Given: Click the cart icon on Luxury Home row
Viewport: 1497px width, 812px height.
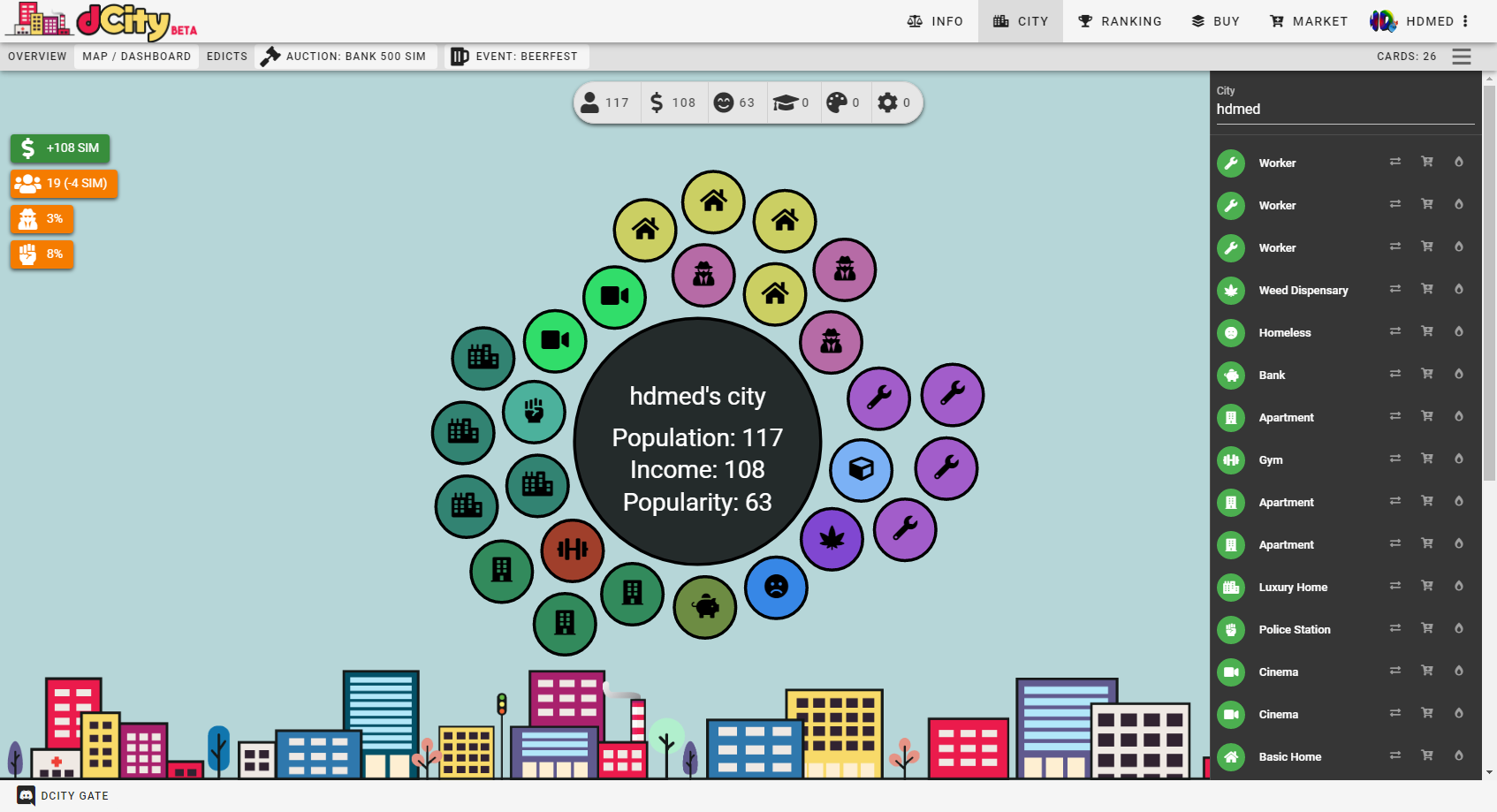Looking at the screenshot, I should (1427, 586).
